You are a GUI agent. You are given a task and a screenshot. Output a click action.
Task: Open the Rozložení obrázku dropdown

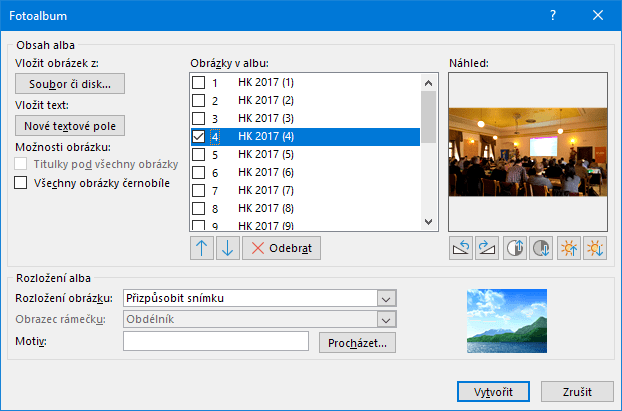(x=385, y=297)
